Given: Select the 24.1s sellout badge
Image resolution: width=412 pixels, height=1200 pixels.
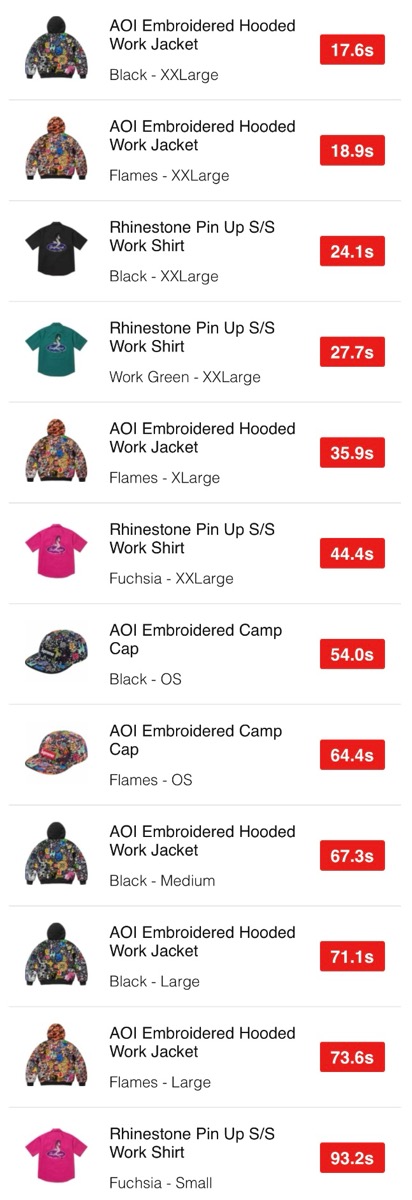Looking at the screenshot, I should (x=352, y=252).
